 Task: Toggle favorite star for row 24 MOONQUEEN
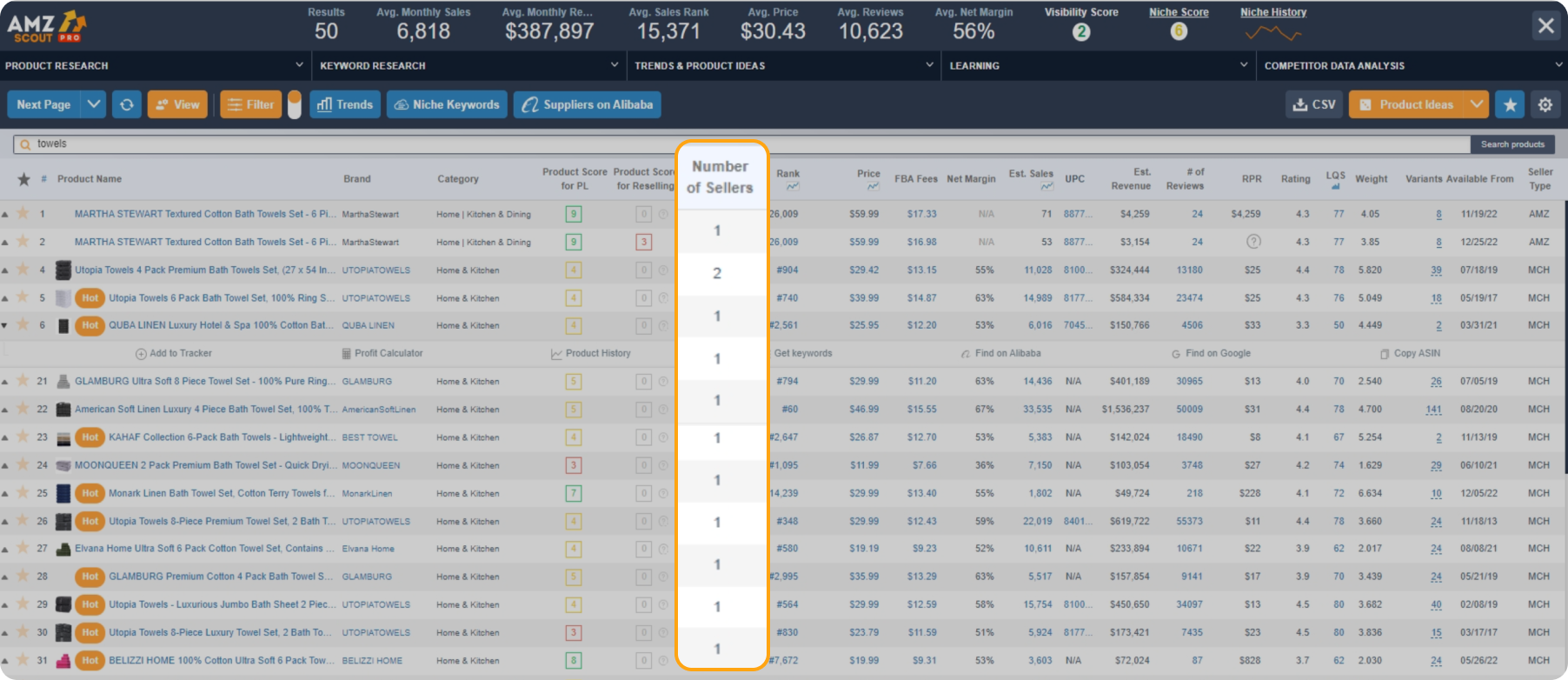point(23,465)
